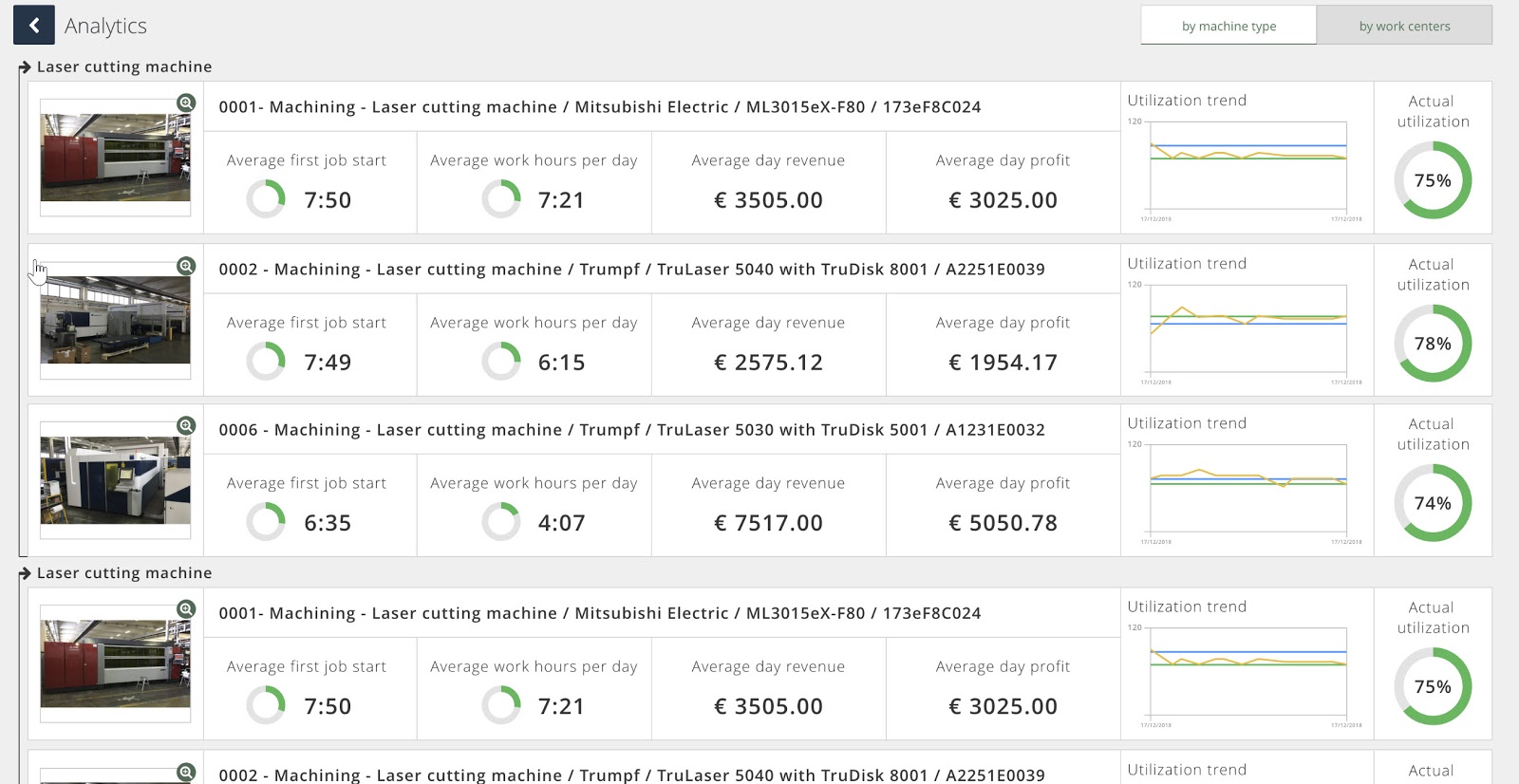This screenshot has height=784, width=1519.
Task: Switch to the by work centers tab
Action: (1404, 26)
